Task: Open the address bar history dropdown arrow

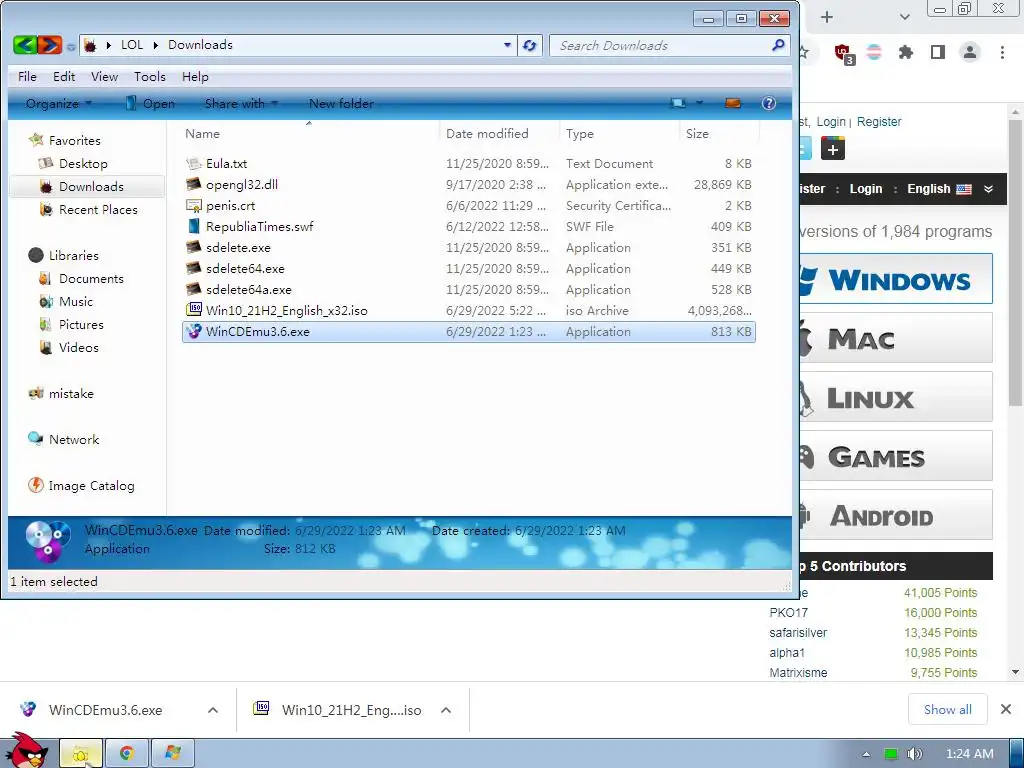Action: coord(507,45)
